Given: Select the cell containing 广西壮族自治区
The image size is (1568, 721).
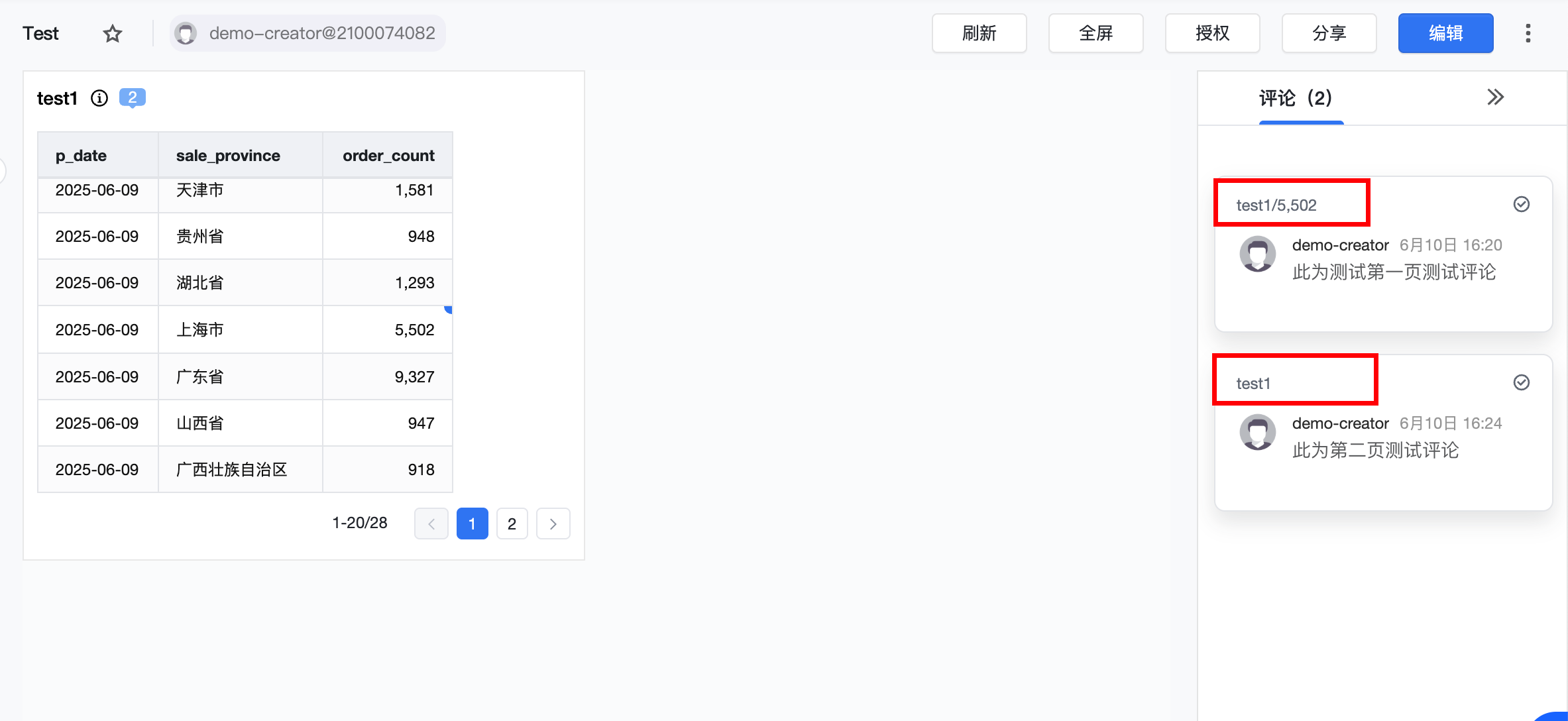Looking at the screenshot, I should (x=241, y=469).
